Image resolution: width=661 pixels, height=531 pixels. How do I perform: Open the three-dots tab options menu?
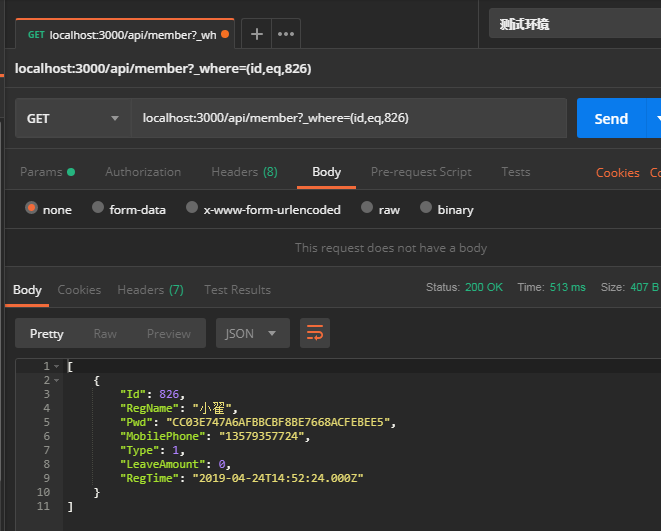tap(286, 34)
